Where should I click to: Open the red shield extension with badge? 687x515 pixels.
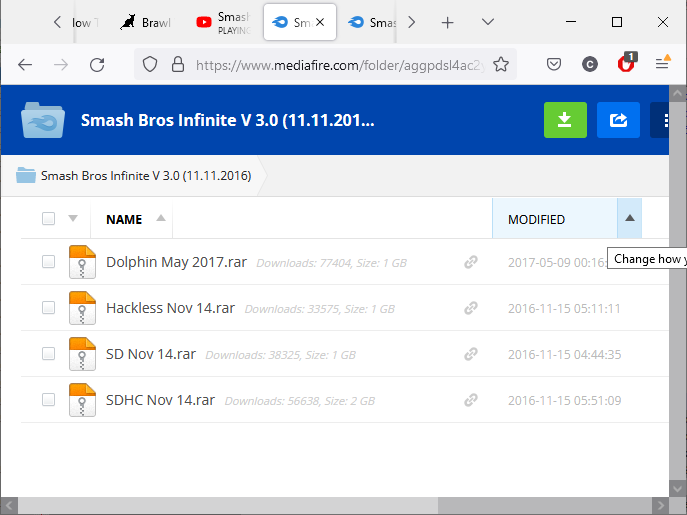[x=627, y=63]
